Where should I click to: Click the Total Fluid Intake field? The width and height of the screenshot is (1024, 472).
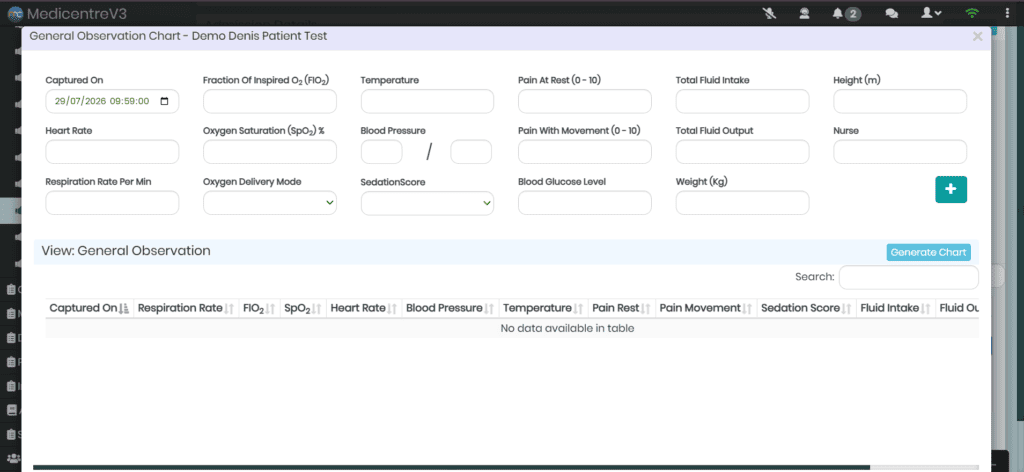pyautogui.click(x=743, y=101)
